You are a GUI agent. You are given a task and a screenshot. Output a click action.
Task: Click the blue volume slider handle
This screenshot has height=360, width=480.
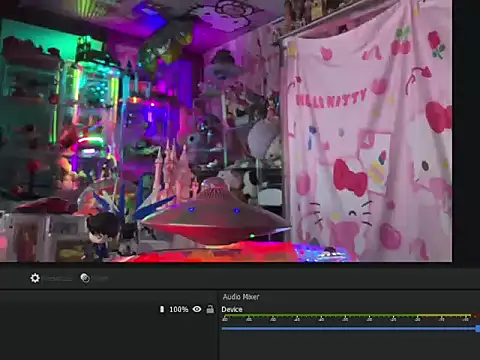(x=478, y=329)
